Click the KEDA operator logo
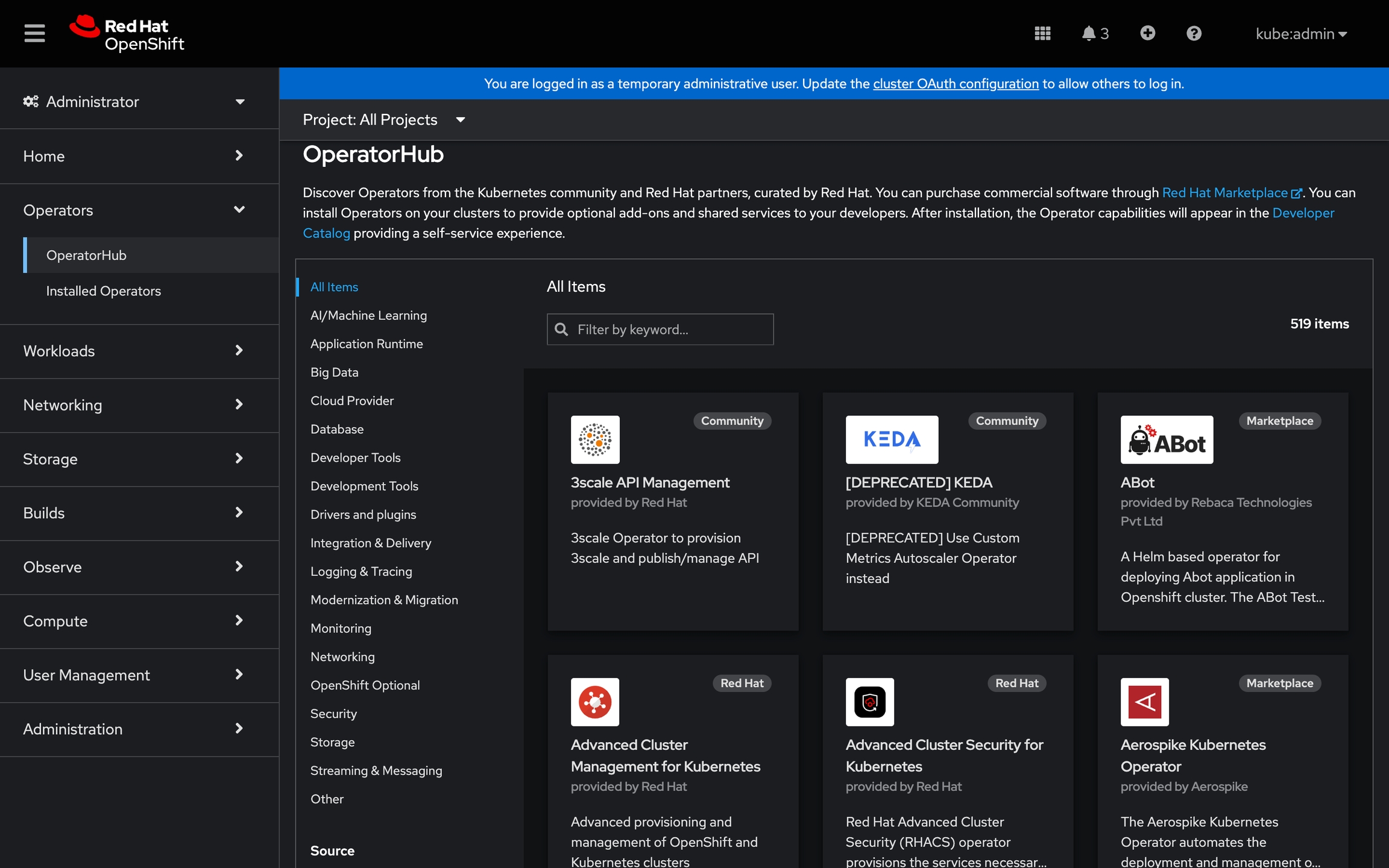Image resolution: width=1389 pixels, height=868 pixels. (x=892, y=439)
